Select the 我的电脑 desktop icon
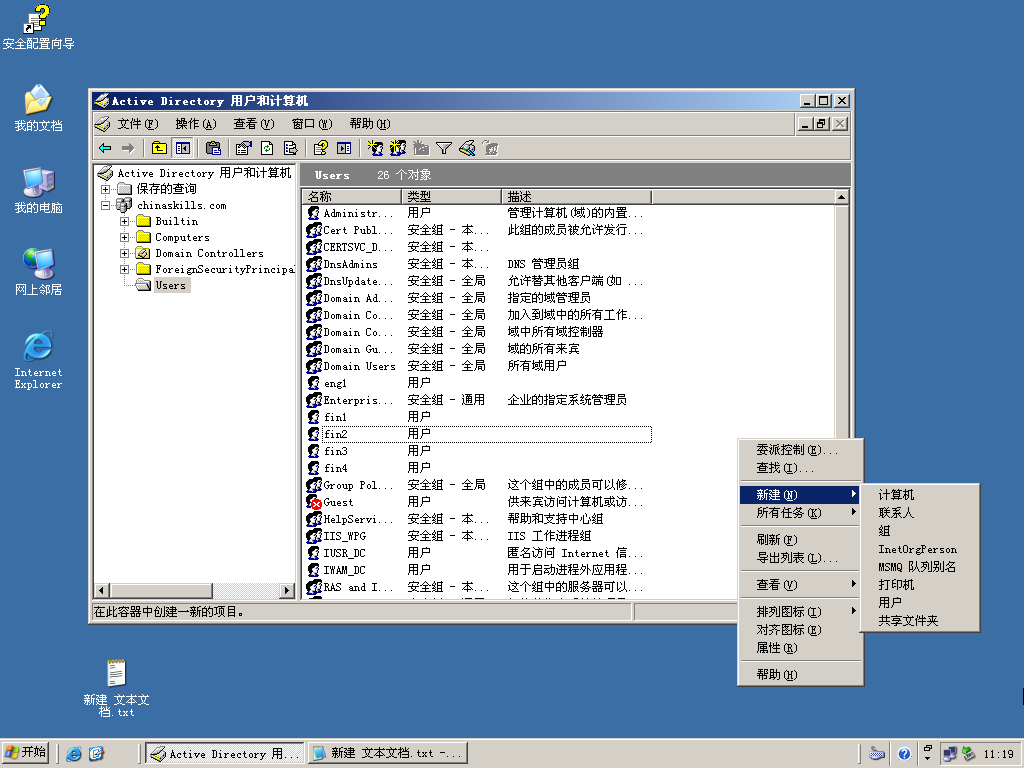 38,191
